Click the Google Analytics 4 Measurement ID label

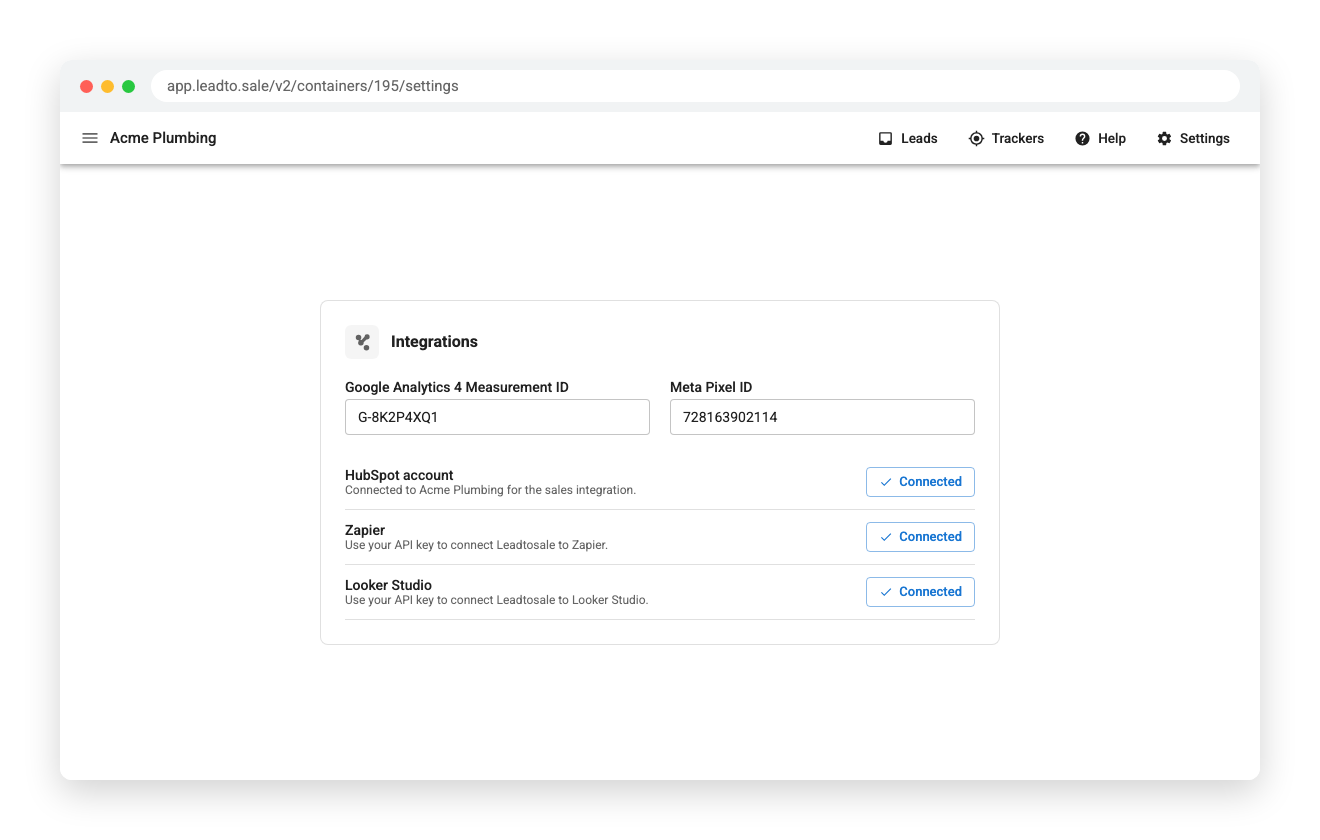click(x=457, y=387)
